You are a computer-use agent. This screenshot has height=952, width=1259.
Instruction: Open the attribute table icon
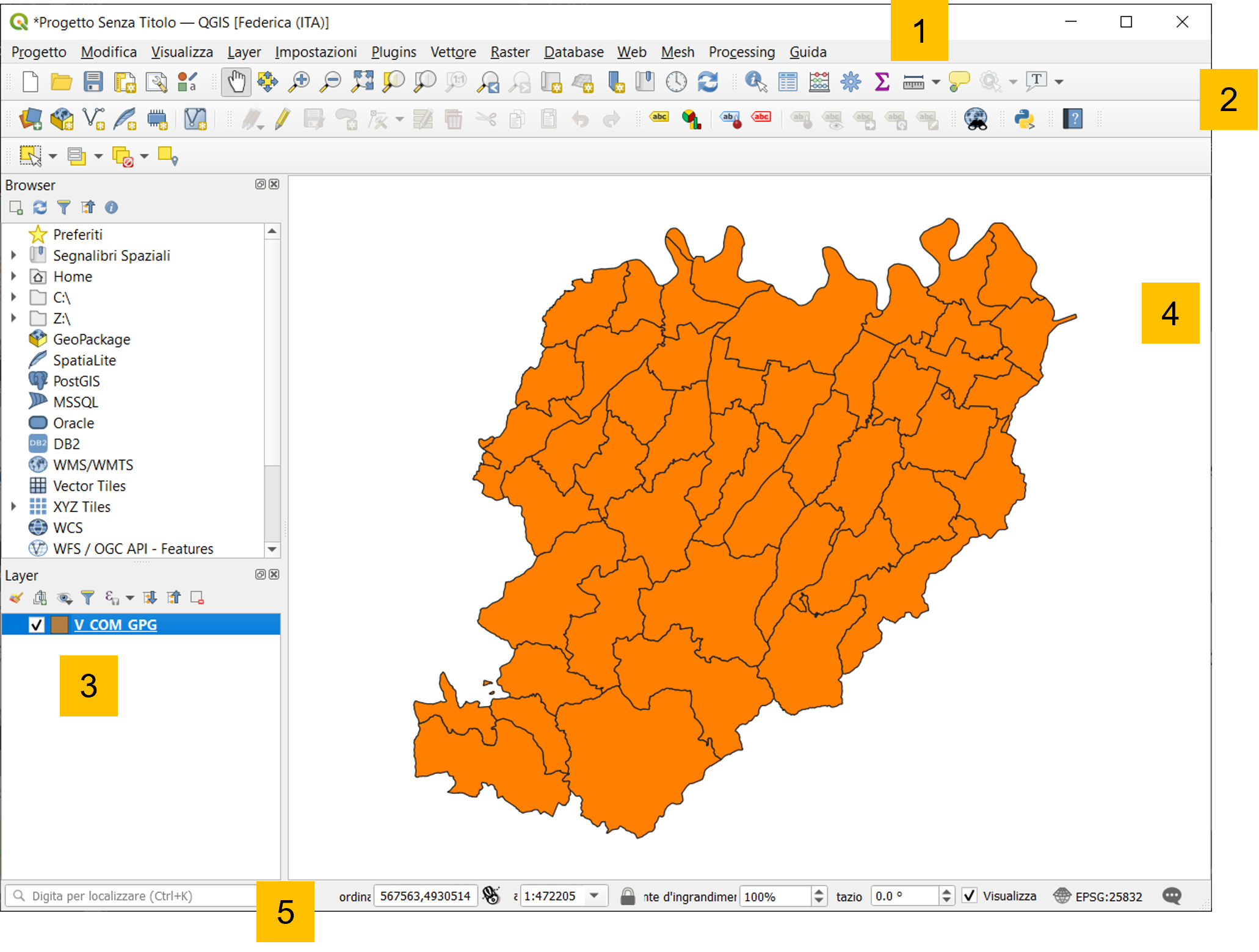(x=788, y=82)
